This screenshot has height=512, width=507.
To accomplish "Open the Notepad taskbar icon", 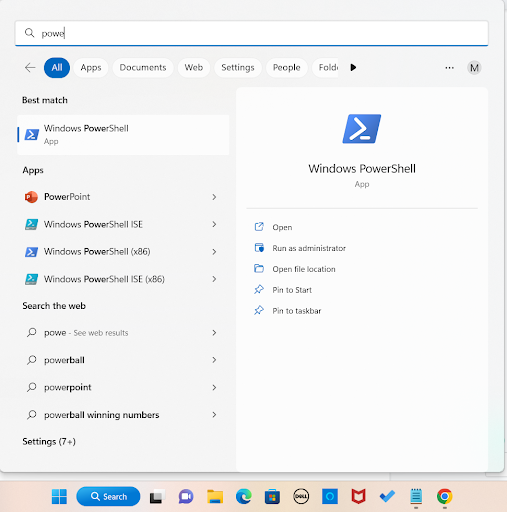I will (x=416, y=497).
